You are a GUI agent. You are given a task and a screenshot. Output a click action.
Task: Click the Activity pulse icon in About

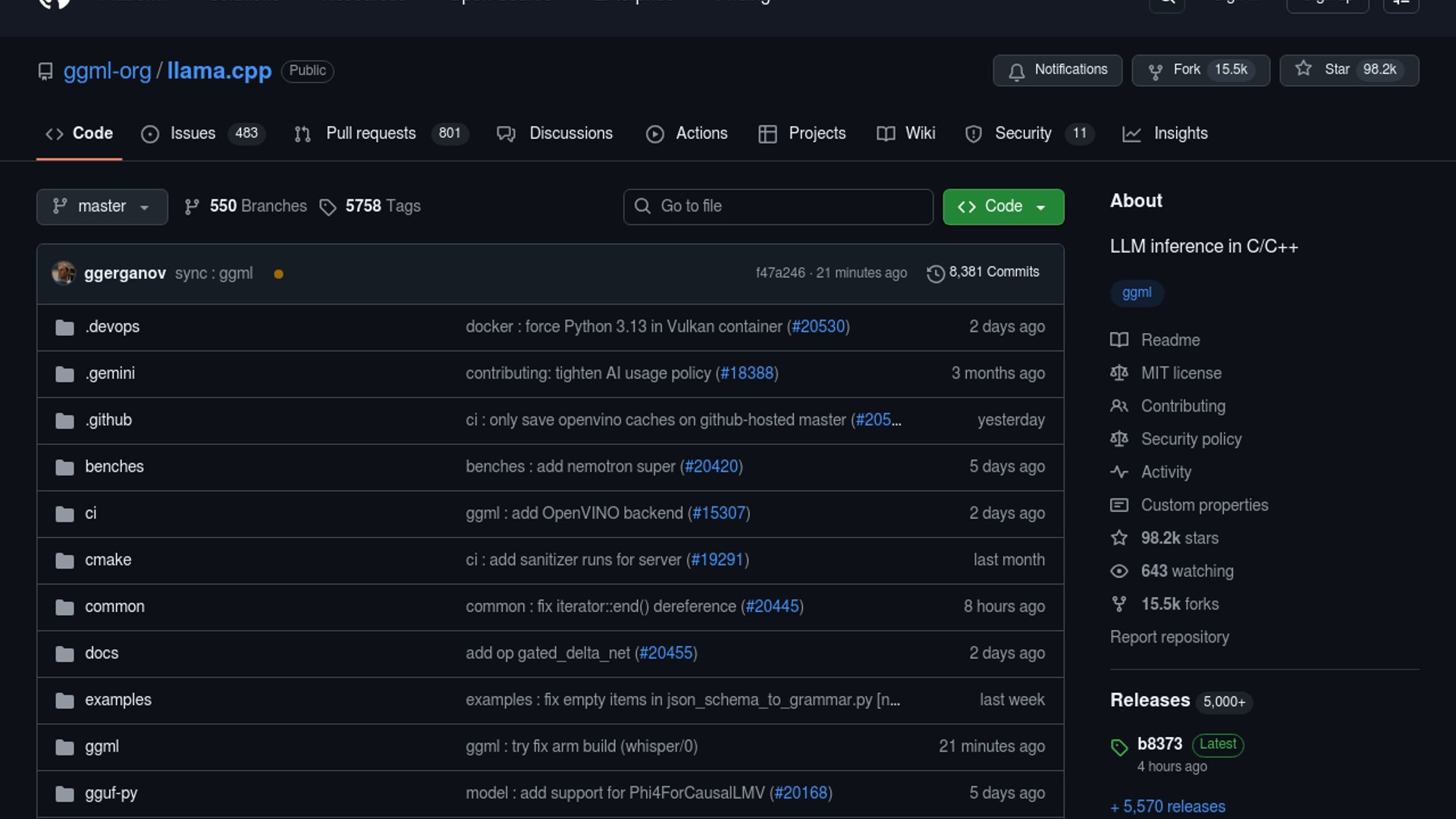(1119, 472)
